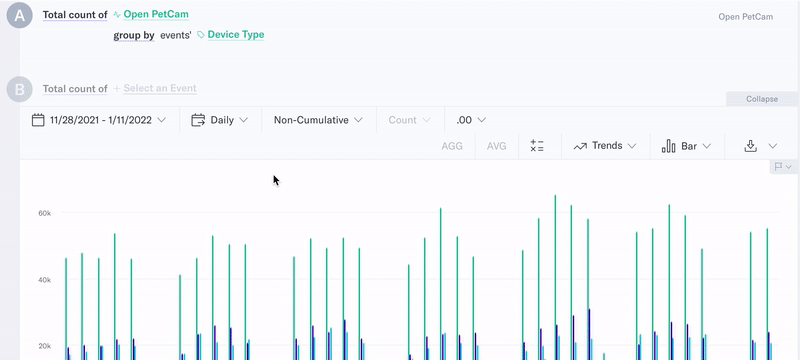Viewport: 800px width, 360px height.
Task: Click the tallest green bar above 60k
Action: click(x=555, y=277)
